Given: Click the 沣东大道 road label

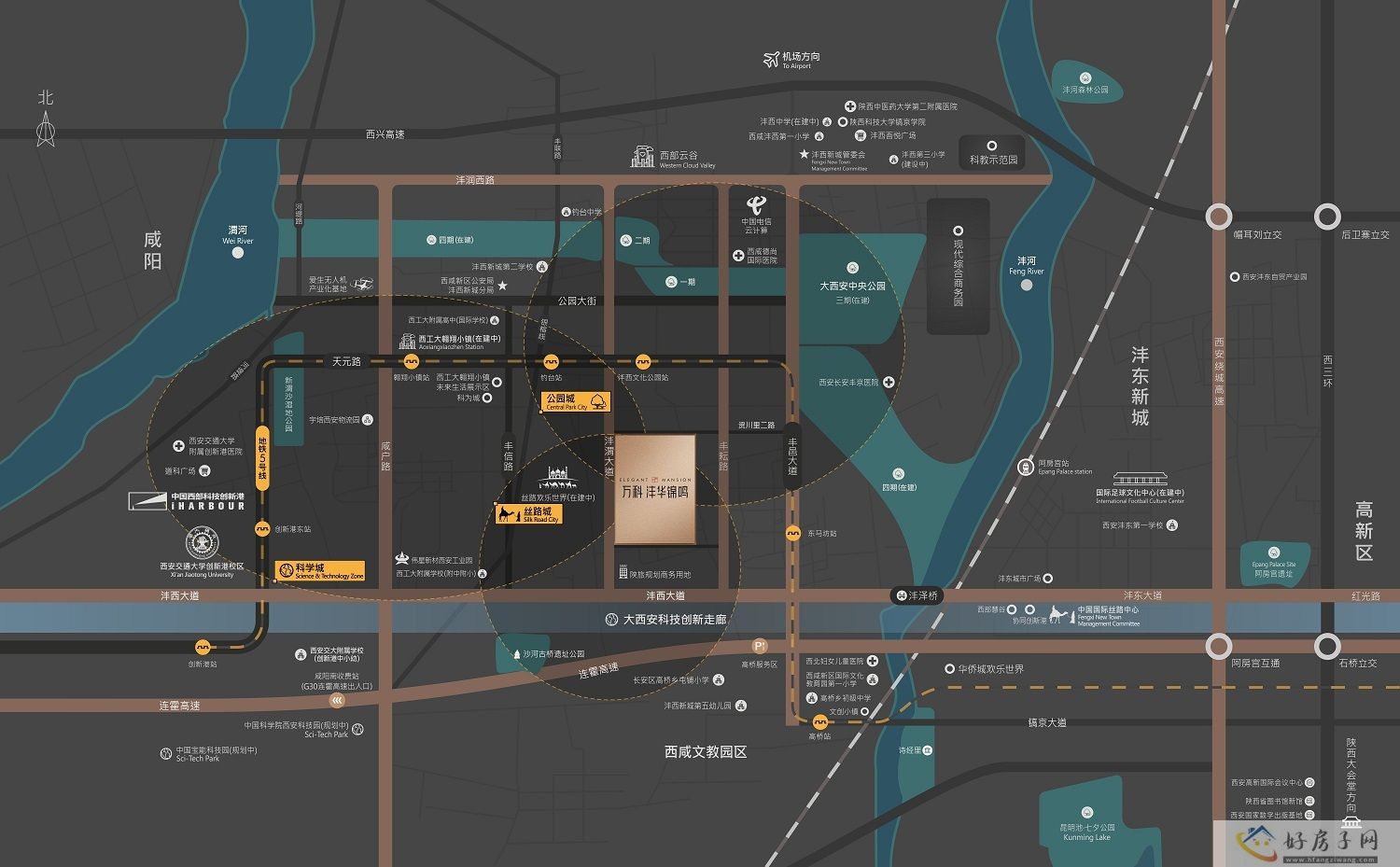Looking at the screenshot, I should click(x=1143, y=595).
